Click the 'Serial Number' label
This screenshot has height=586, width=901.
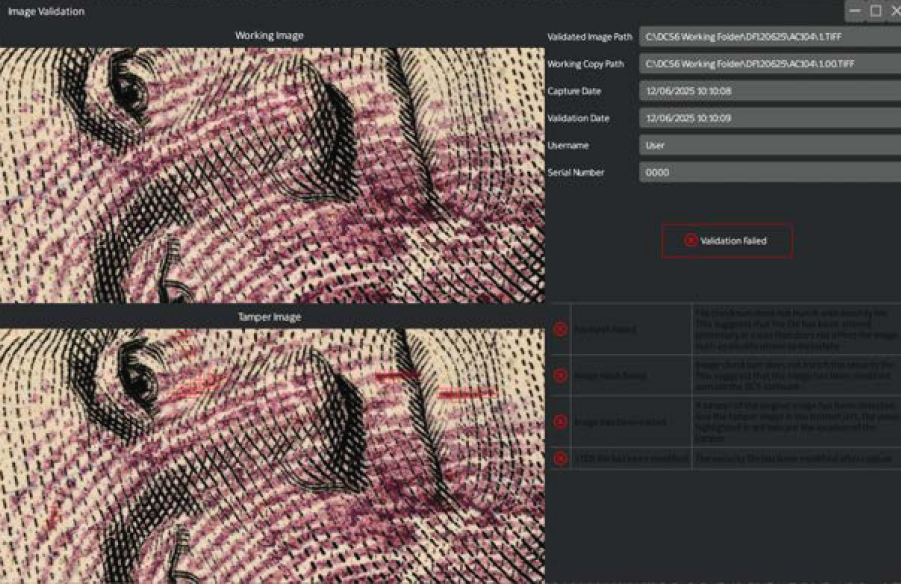pos(576,172)
